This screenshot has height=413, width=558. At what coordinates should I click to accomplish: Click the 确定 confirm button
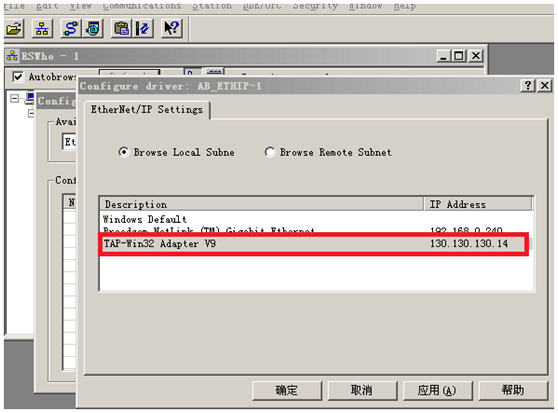point(287,391)
